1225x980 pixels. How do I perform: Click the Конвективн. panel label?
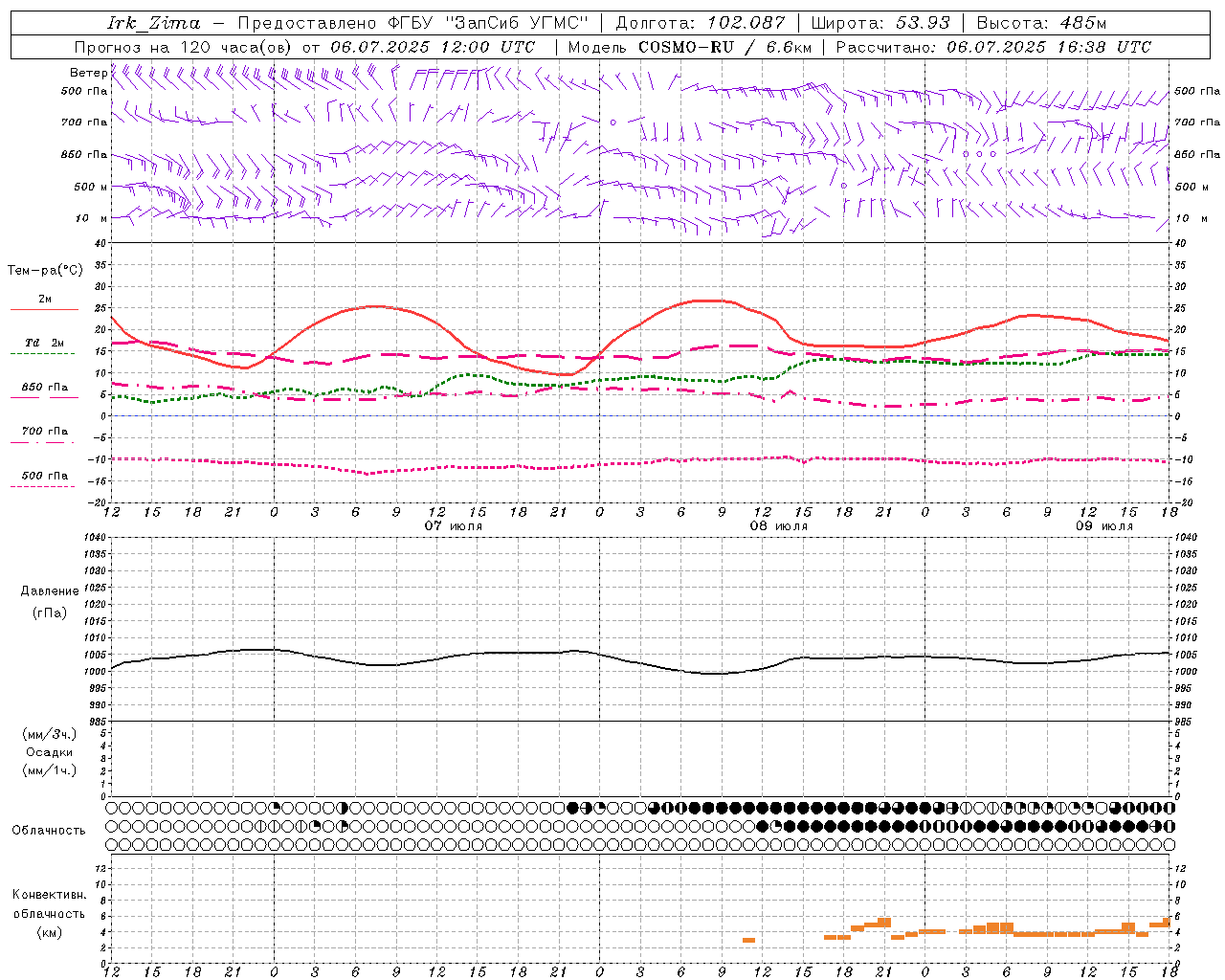49,895
